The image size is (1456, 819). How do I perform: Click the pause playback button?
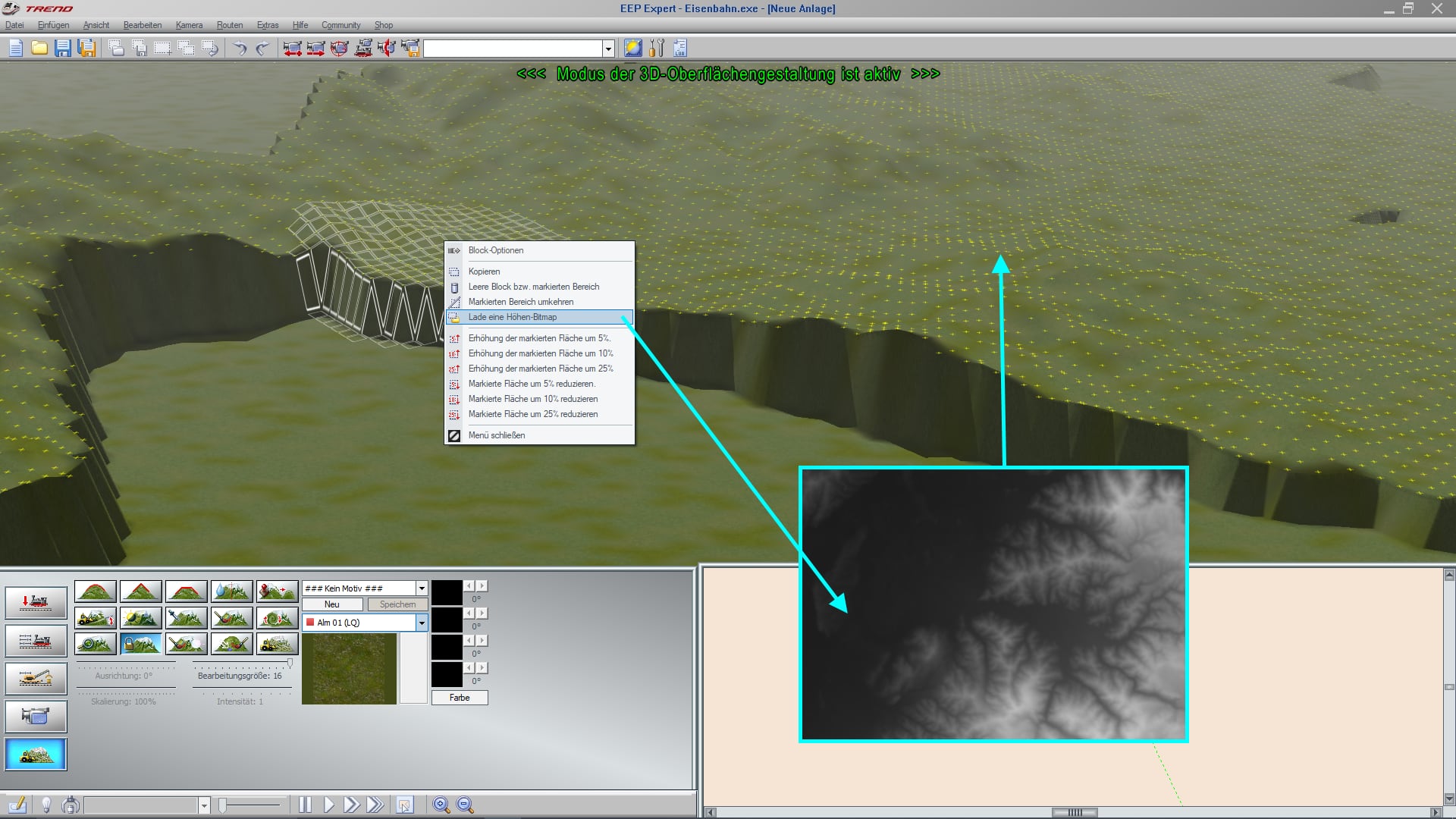(x=305, y=805)
